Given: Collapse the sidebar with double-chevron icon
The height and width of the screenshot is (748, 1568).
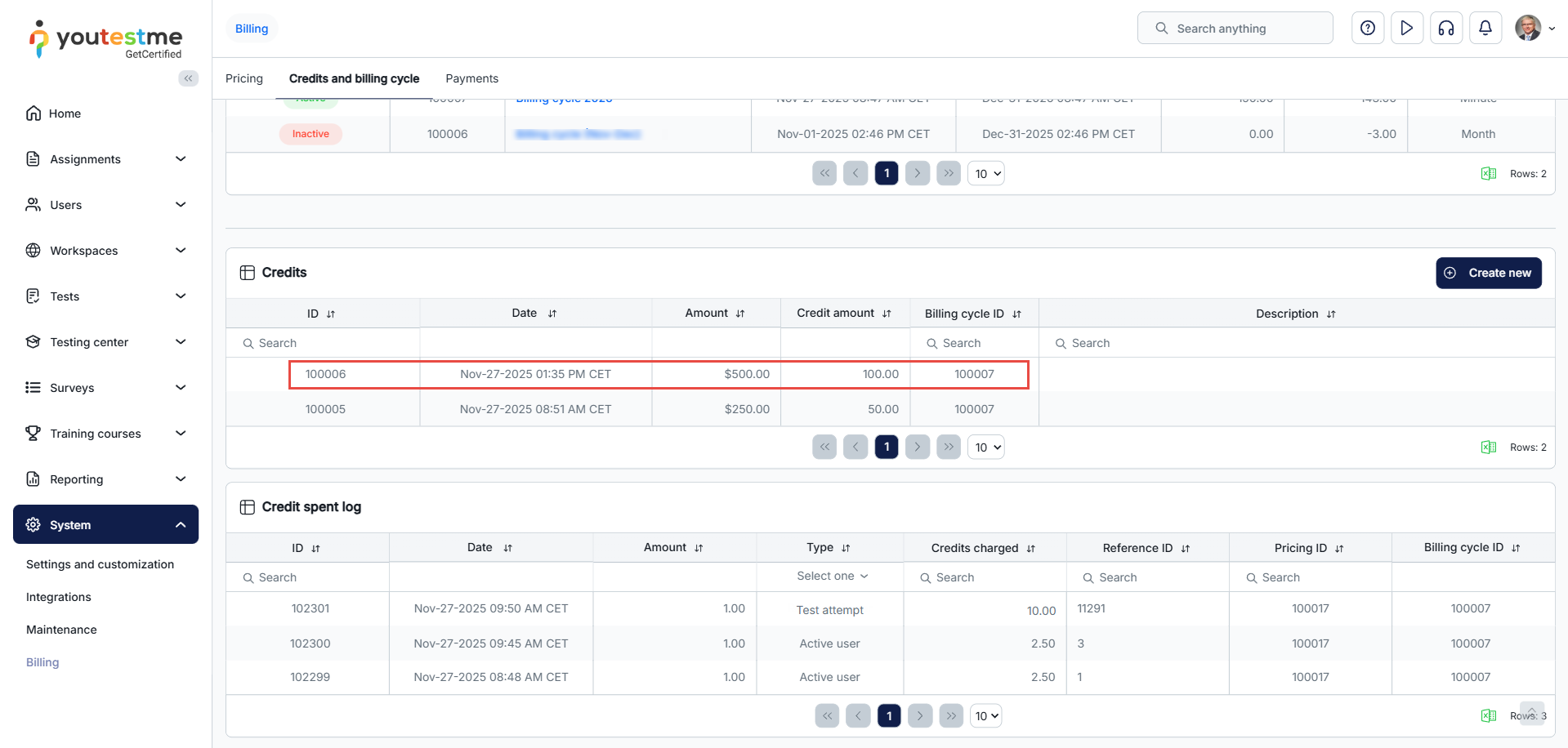Looking at the screenshot, I should [188, 78].
